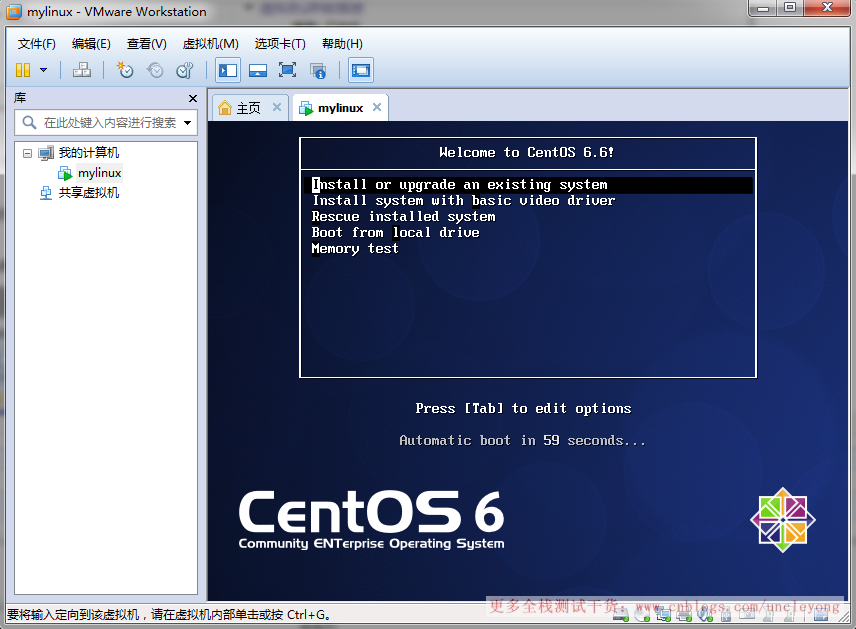Viewport: 856px width, 629px height.
Task: Click the sound card status icon
Action: pos(705,616)
